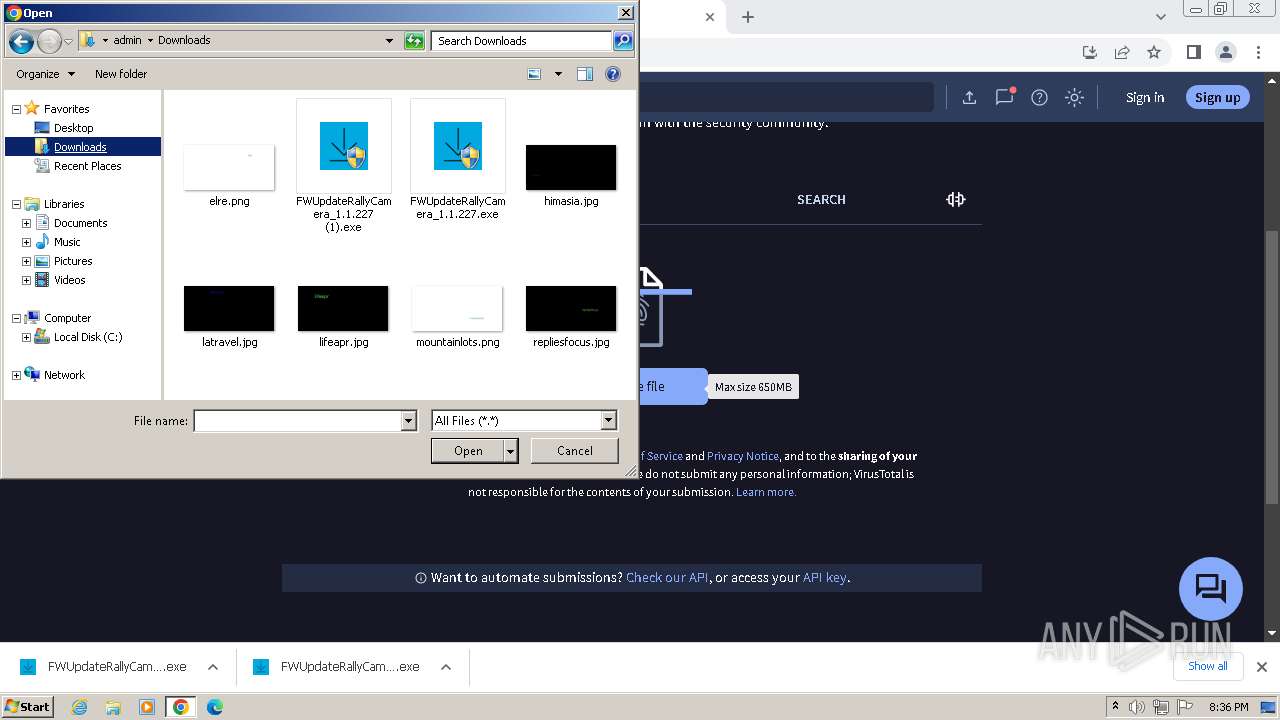This screenshot has width=1280, height=720.
Task: Expand the Music library node
Action: tap(26, 242)
